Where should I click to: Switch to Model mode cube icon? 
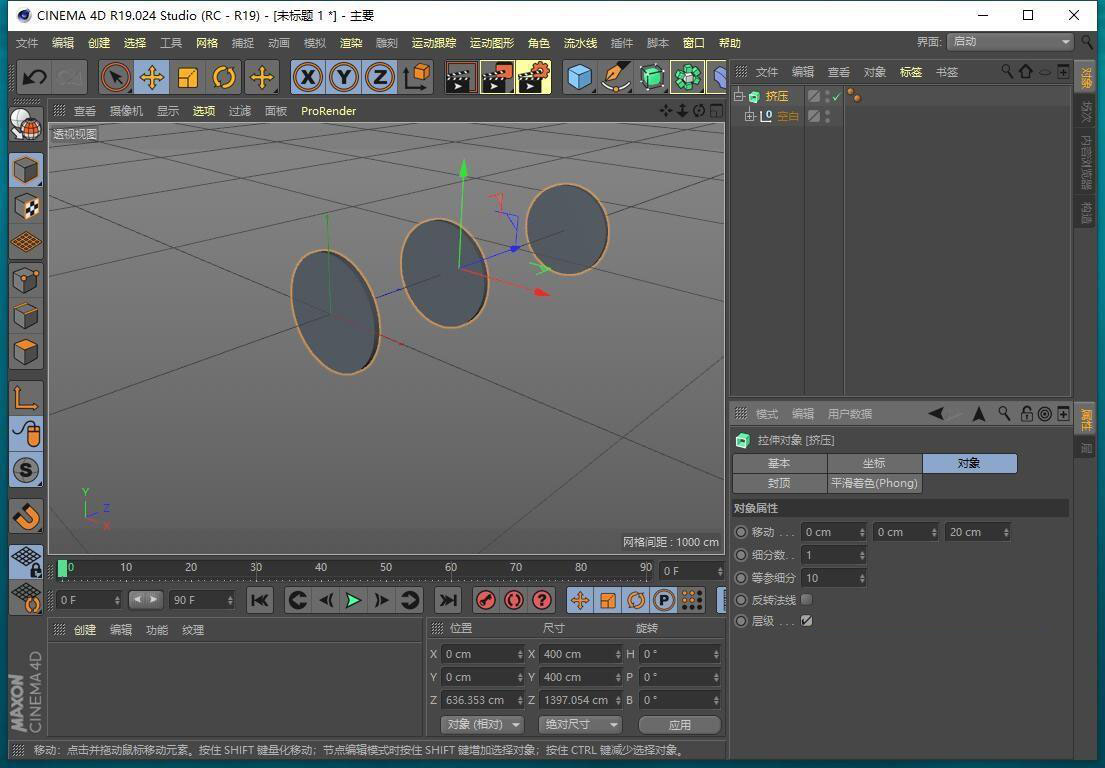[26, 171]
